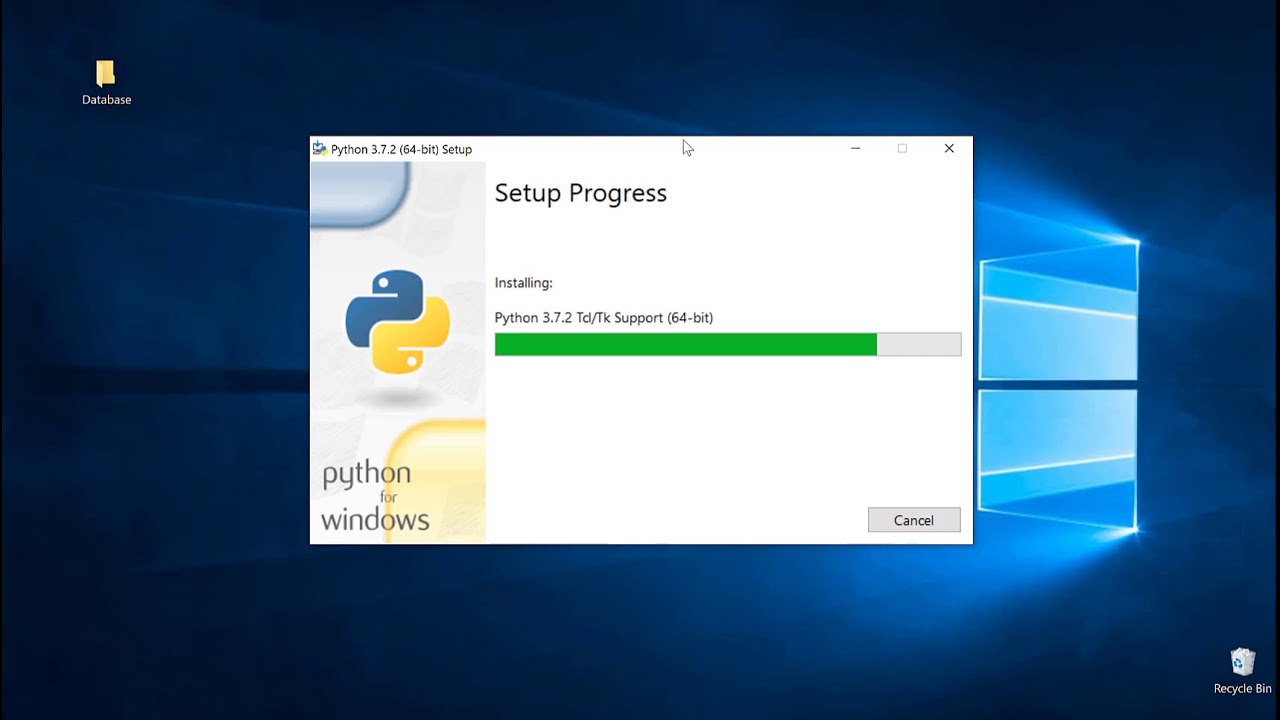Viewport: 1280px width, 720px height.
Task: Click the green installation progress bar
Action: 728,345
